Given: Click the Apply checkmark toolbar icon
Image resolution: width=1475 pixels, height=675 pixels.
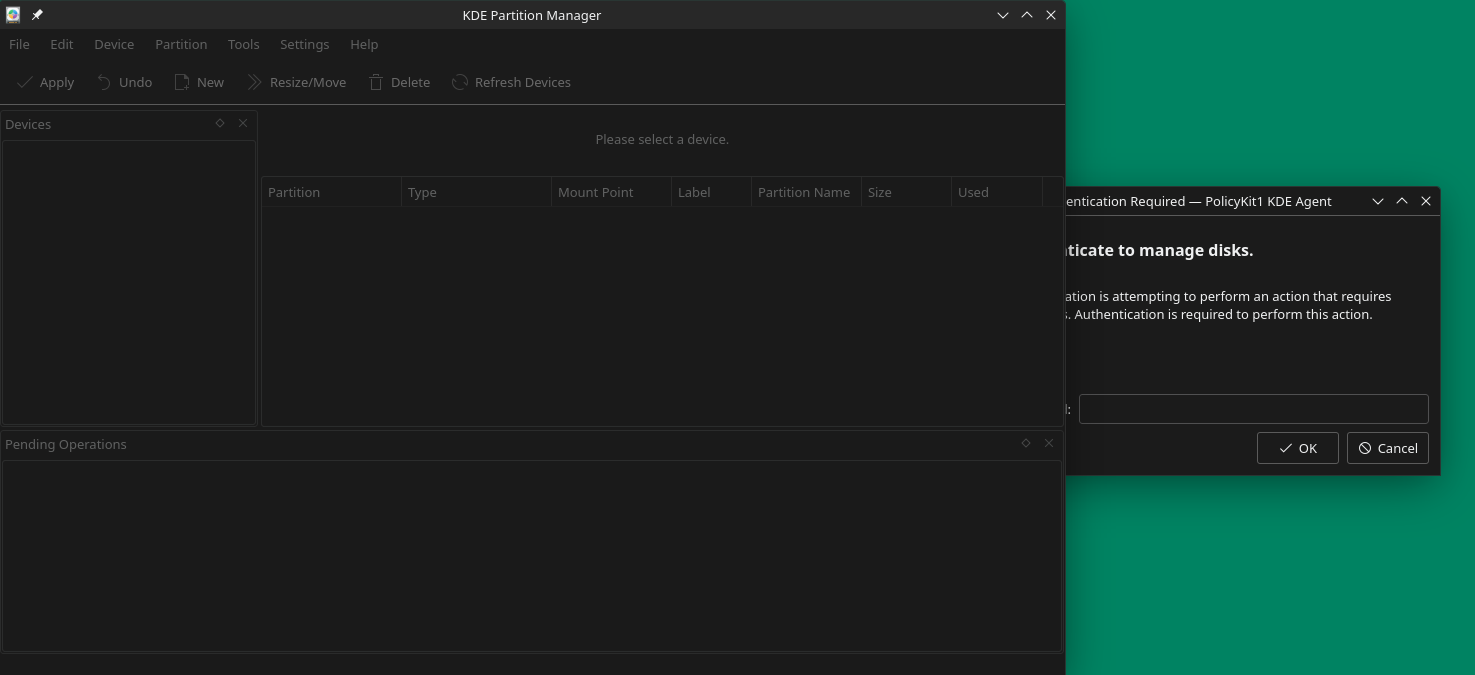Looking at the screenshot, I should 25,82.
